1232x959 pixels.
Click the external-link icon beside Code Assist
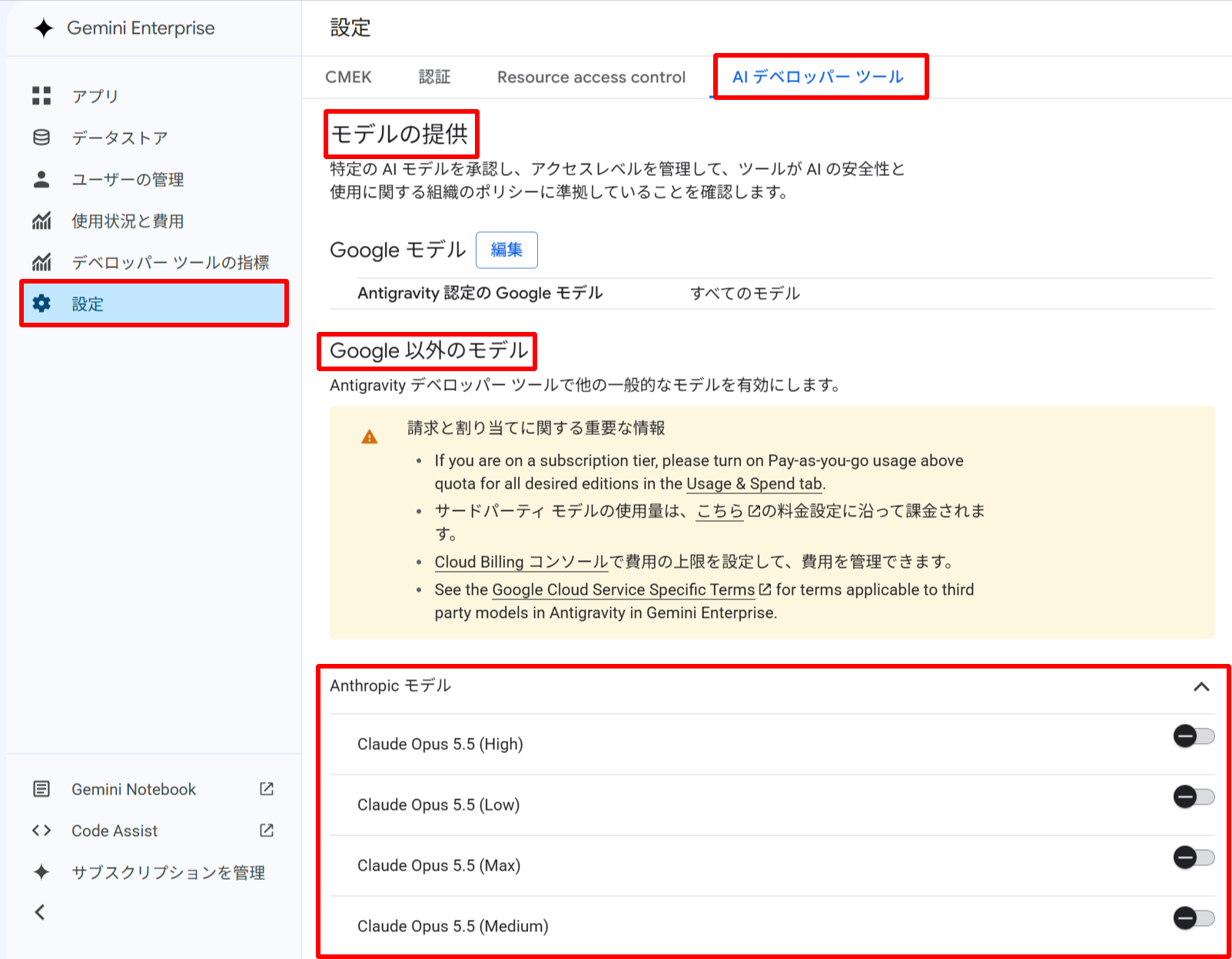[x=267, y=830]
